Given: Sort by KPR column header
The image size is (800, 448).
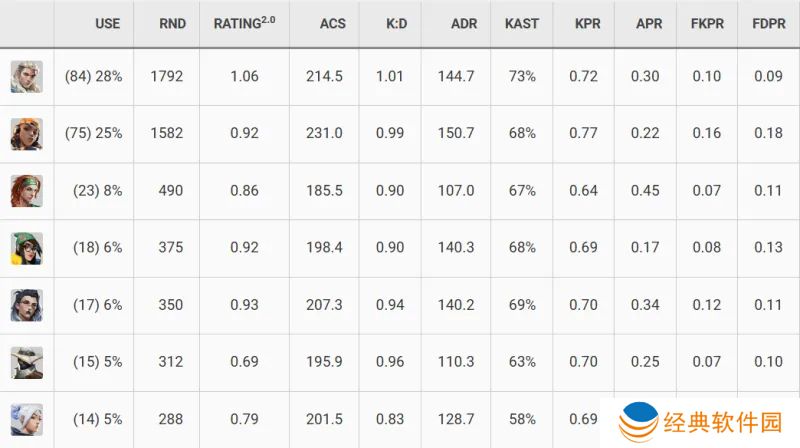Looking at the screenshot, I should [588, 23].
